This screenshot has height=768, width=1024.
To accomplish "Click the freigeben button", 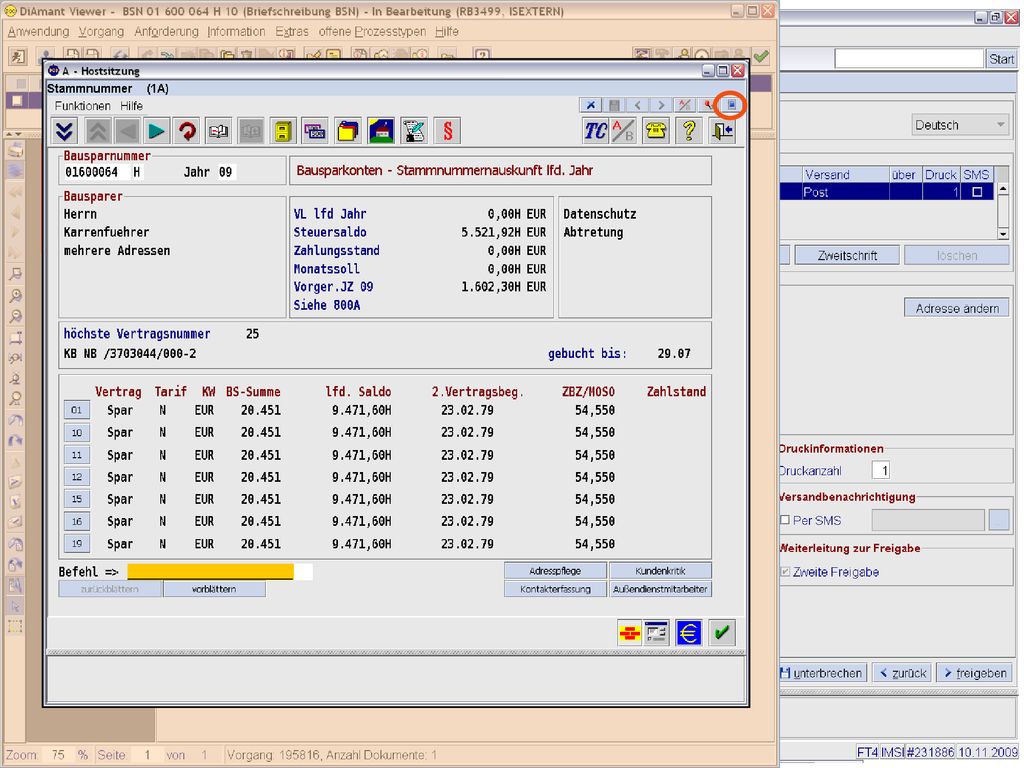I will click(x=975, y=673).
